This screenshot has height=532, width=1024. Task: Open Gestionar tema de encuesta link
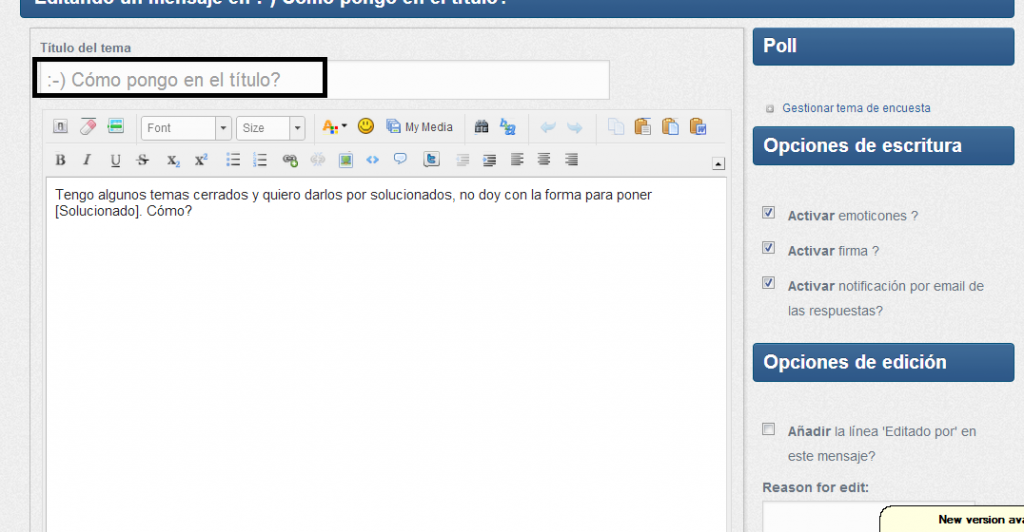pos(856,108)
